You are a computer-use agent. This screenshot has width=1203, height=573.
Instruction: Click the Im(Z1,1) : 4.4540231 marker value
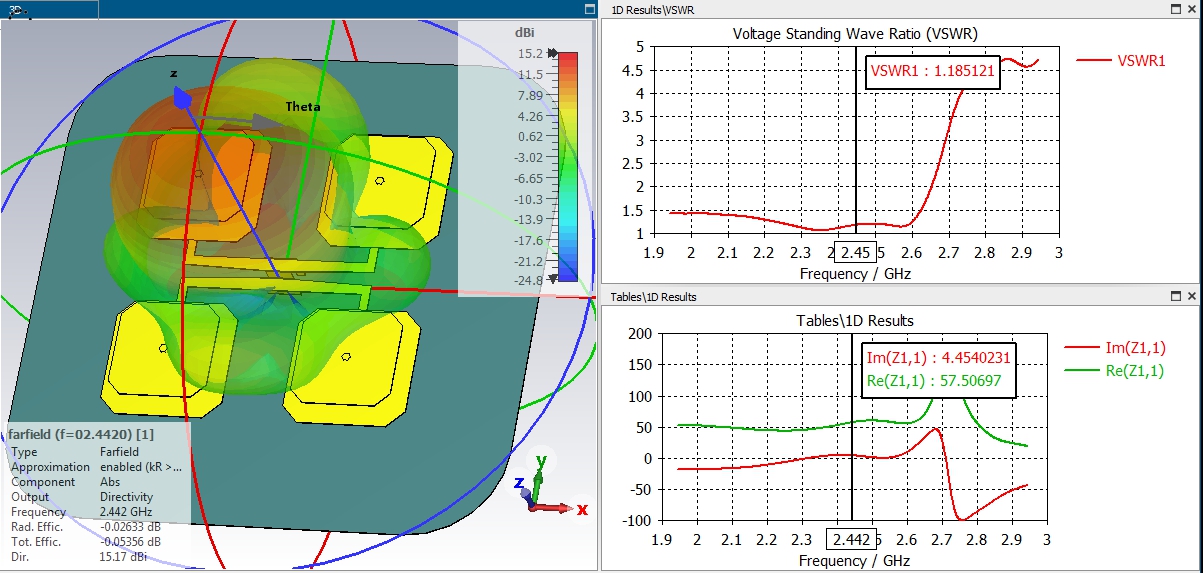938,359
